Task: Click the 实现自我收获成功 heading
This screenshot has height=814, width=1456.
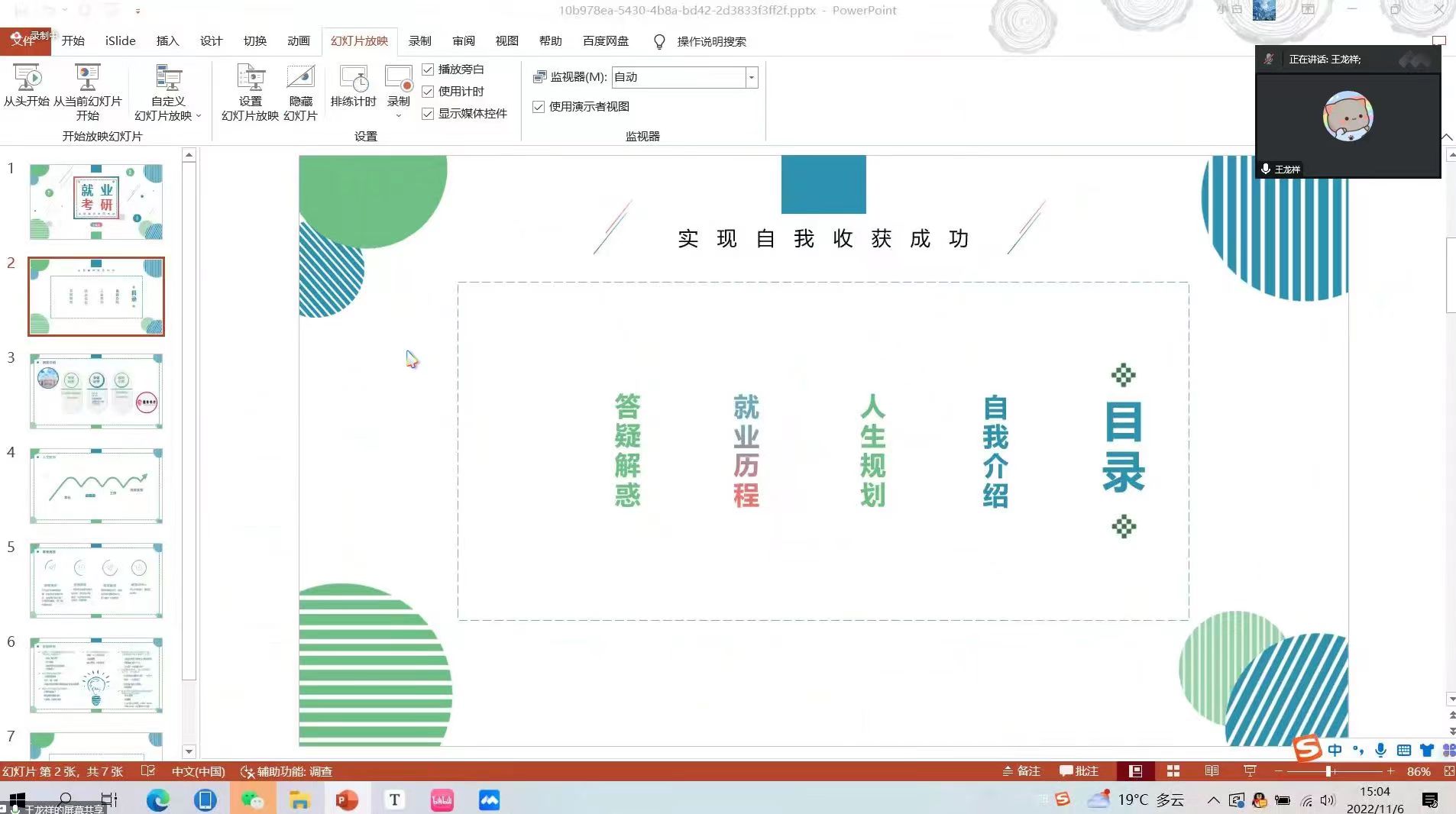Action: (823, 239)
